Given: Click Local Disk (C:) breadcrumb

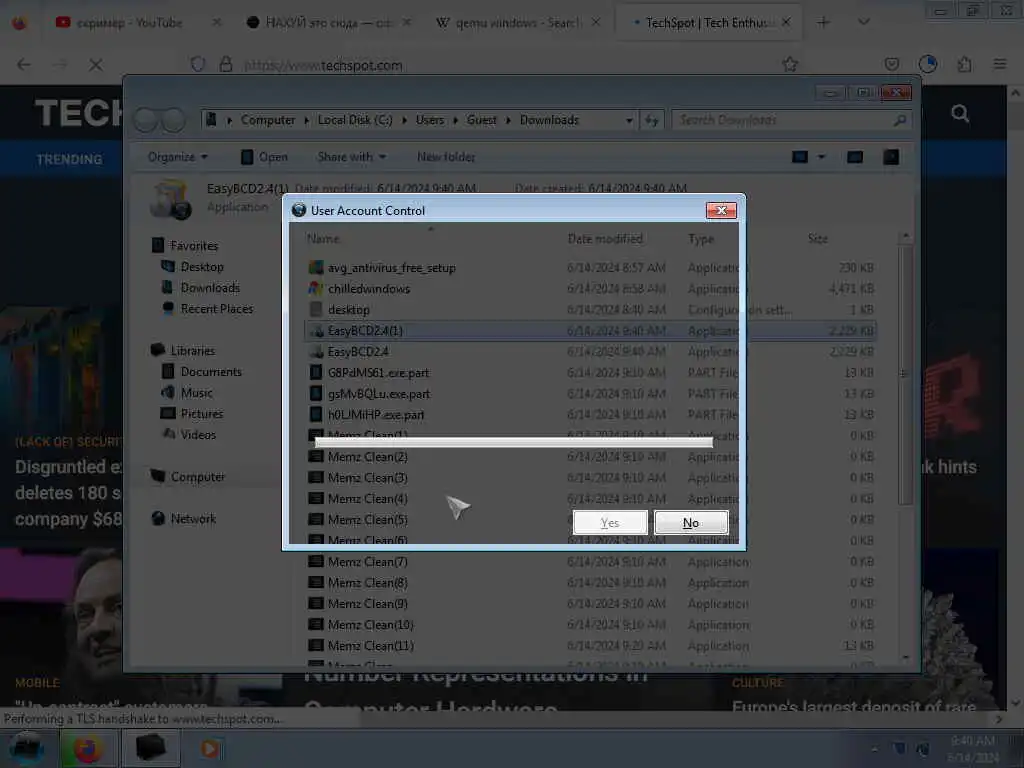Looking at the screenshot, I should [x=355, y=120].
